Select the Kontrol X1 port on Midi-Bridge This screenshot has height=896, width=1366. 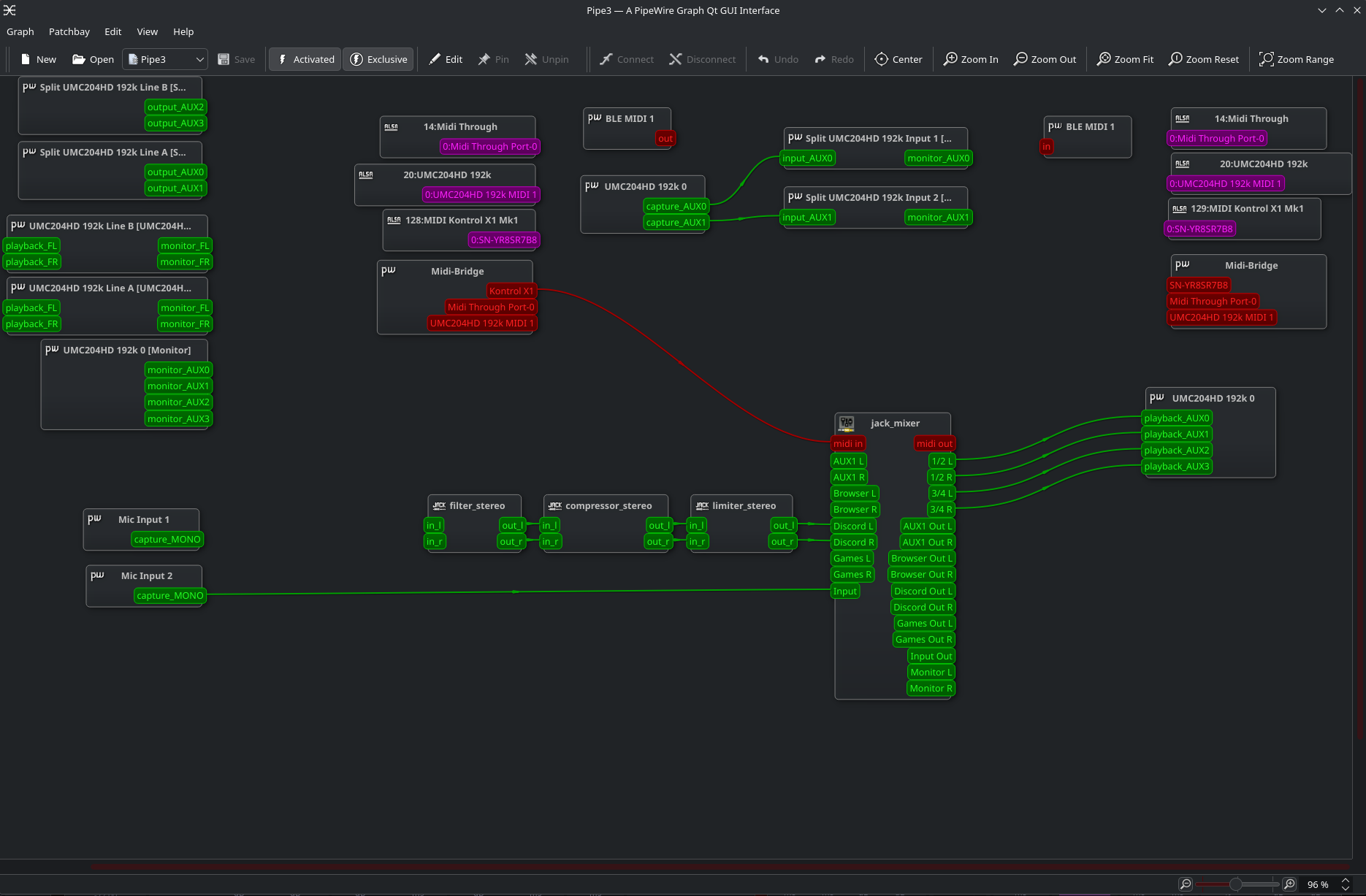click(511, 291)
